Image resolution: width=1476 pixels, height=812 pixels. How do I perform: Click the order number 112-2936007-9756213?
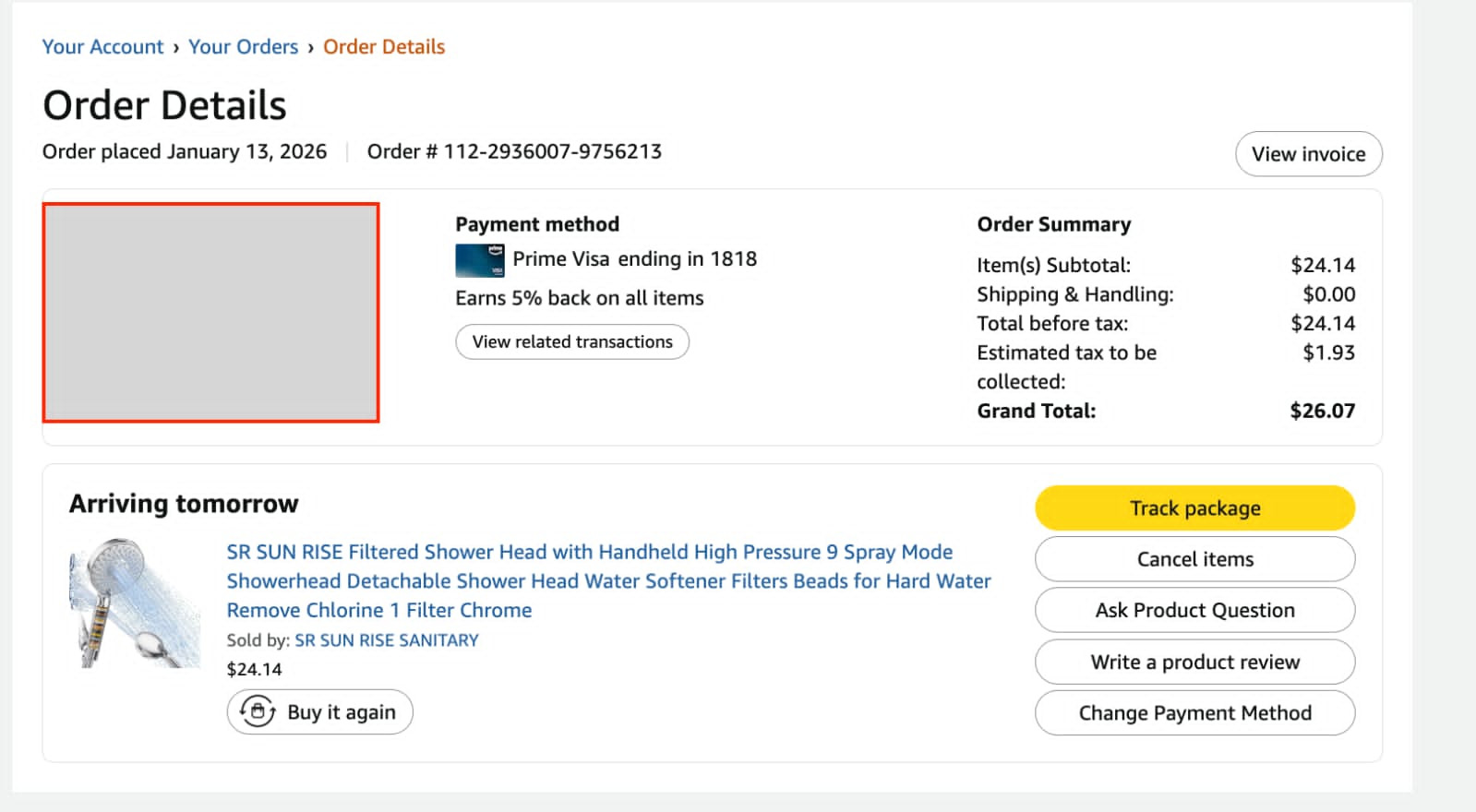(551, 151)
